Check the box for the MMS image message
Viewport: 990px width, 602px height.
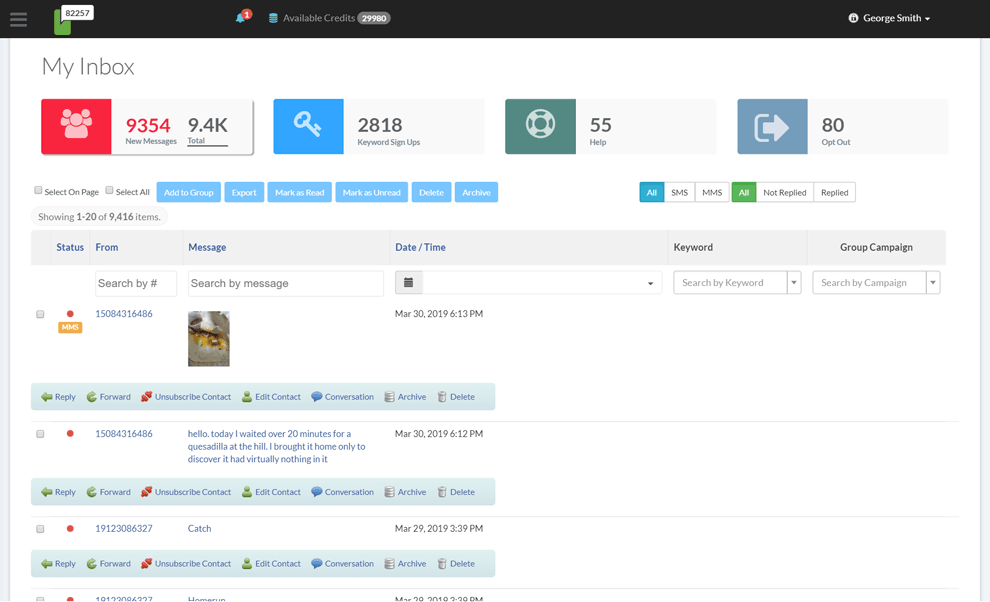click(40, 314)
